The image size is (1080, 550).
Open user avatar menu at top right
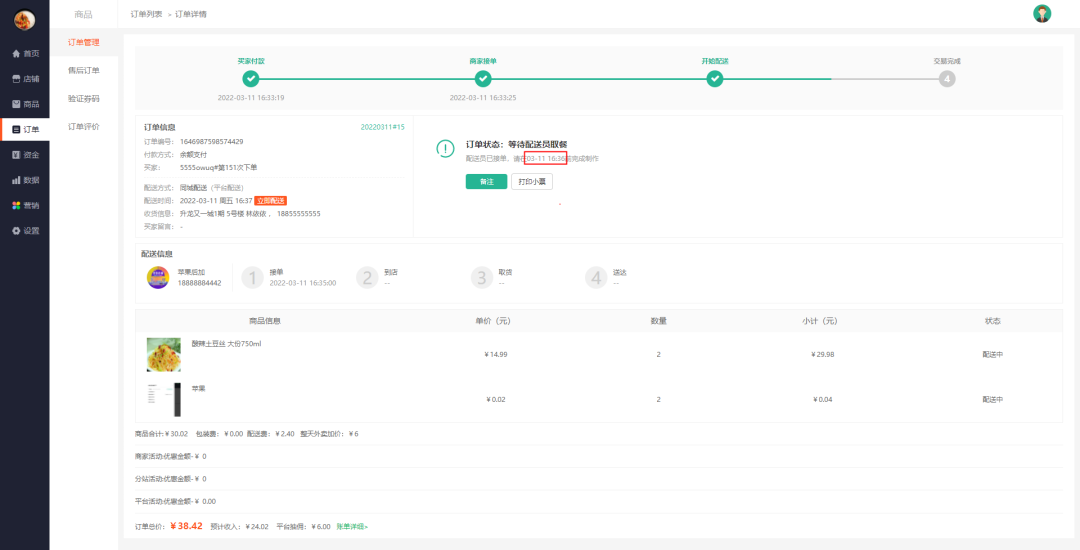pos(1042,14)
